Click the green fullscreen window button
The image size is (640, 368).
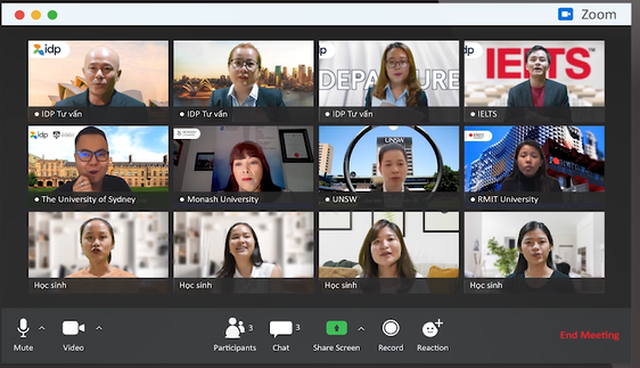pyautogui.click(x=52, y=15)
